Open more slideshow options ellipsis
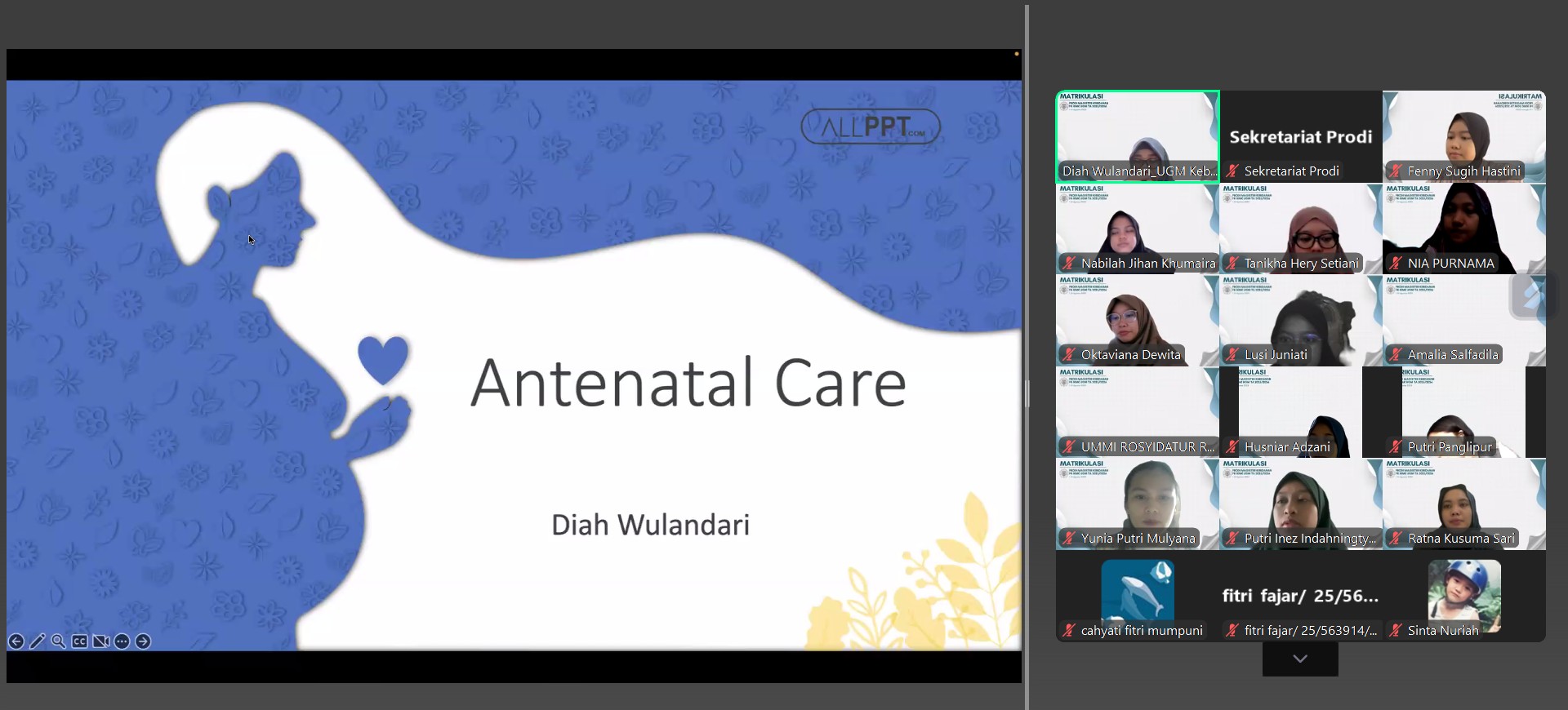The image size is (1568, 710). [122, 641]
